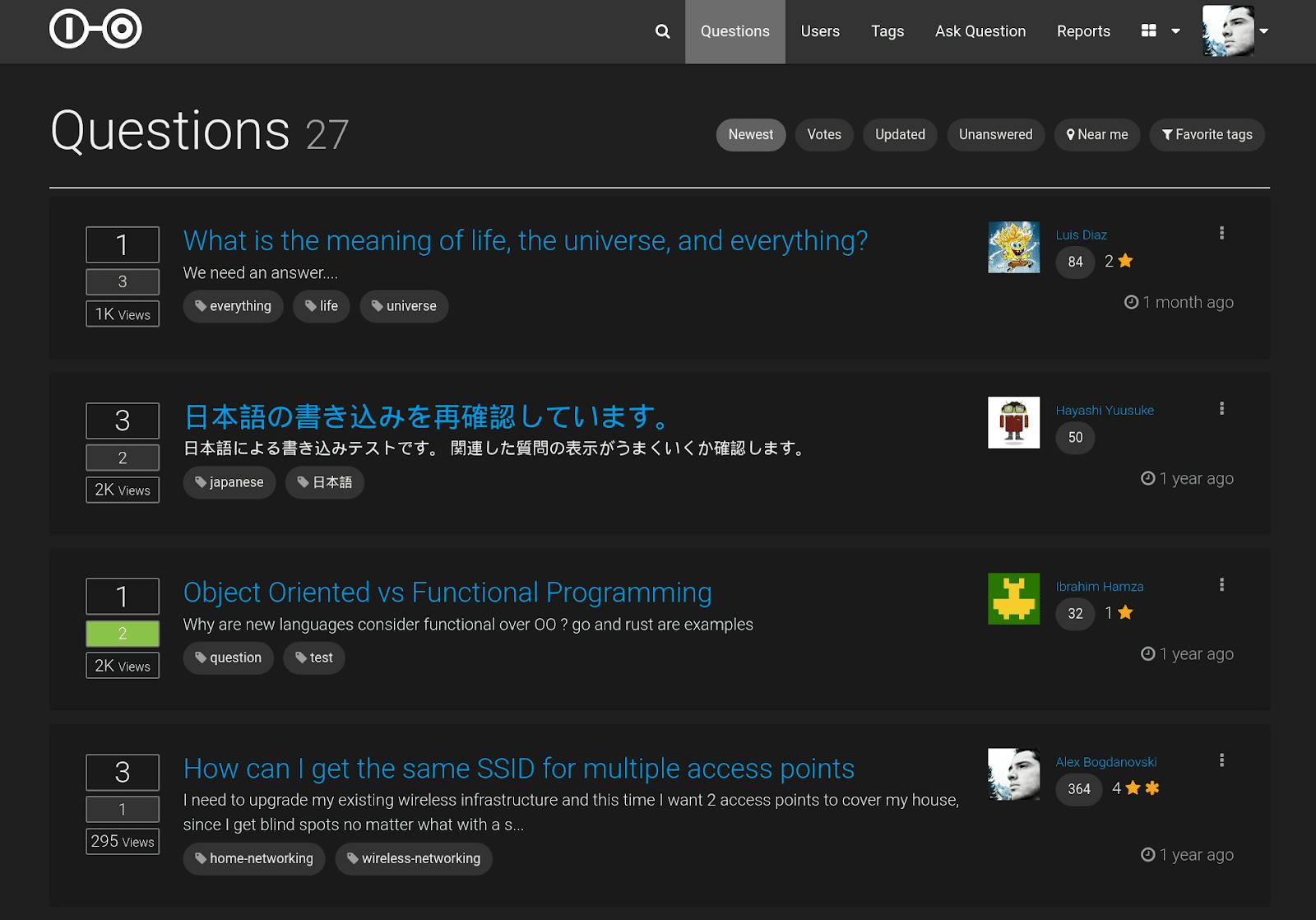Click the profile avatar in navbar
The image size is (1316, 920).
[x=1228, y=31]
